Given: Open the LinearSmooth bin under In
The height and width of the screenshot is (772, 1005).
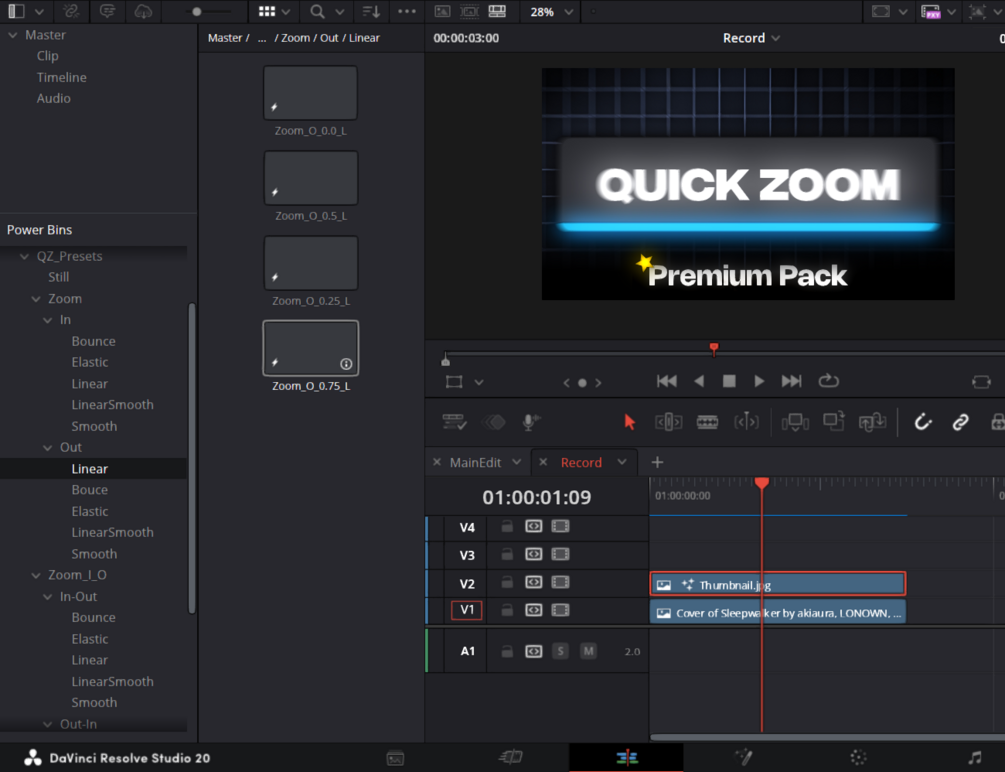Looking at the screenshot, I should (112, 405).
